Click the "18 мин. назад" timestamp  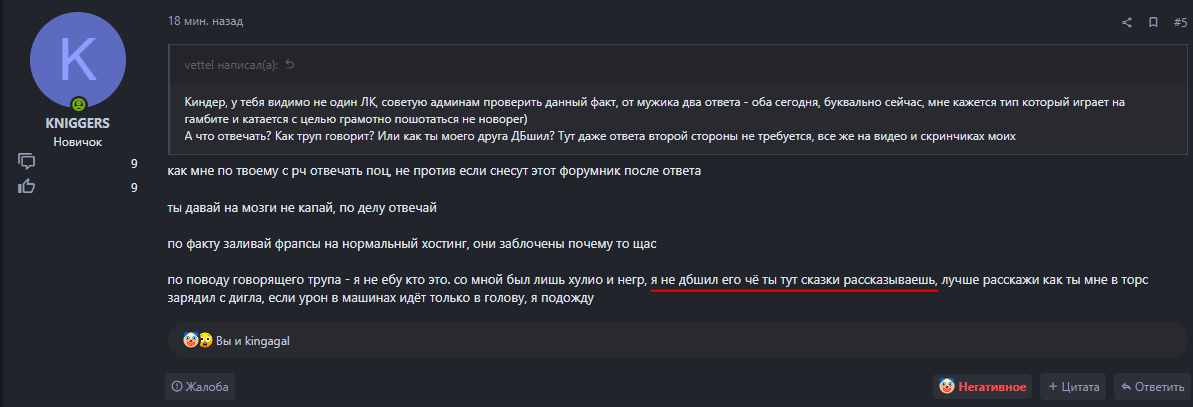[205, 21]
